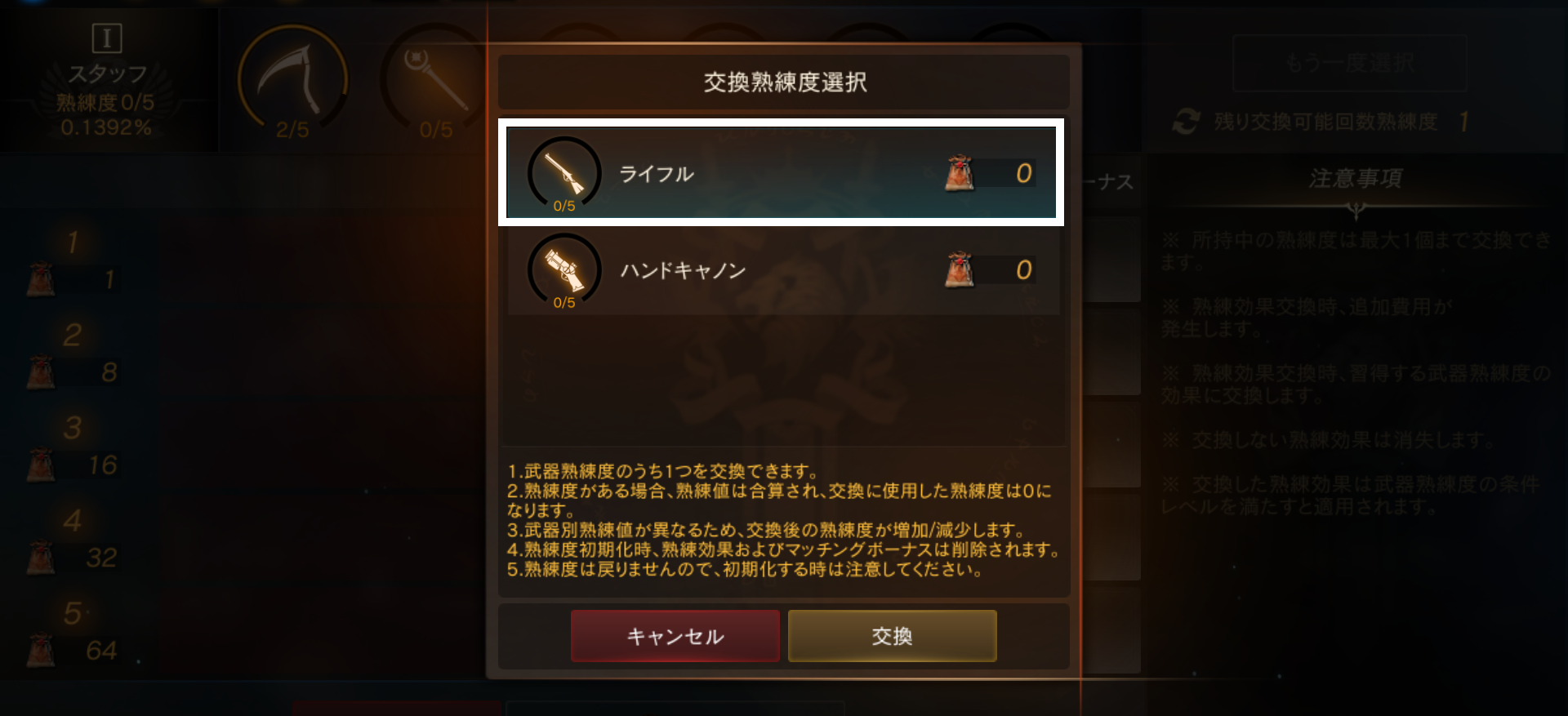Click the もう一度選択 button

[x=1349, y=63]
